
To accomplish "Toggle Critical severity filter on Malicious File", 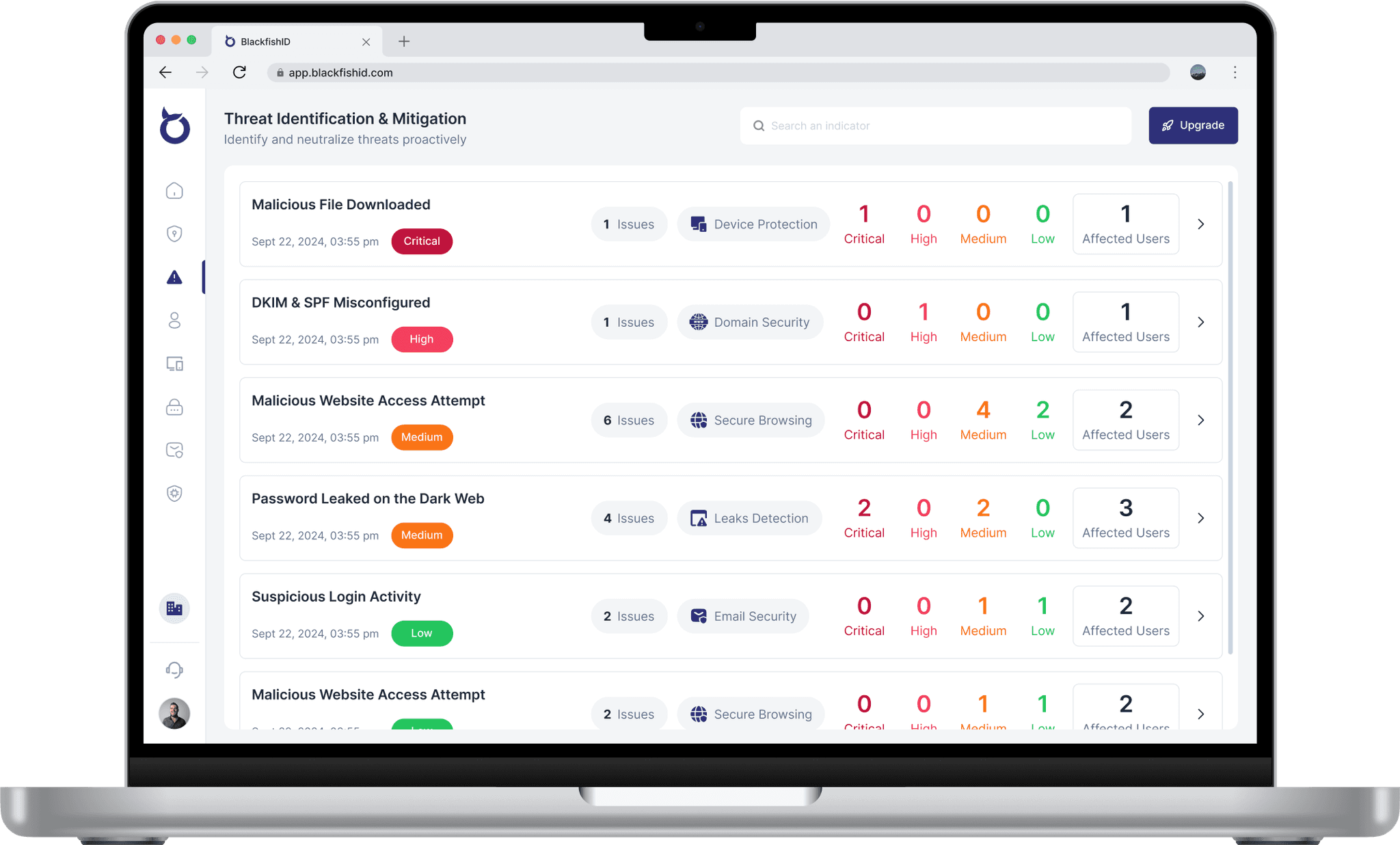I will (863, 223).
